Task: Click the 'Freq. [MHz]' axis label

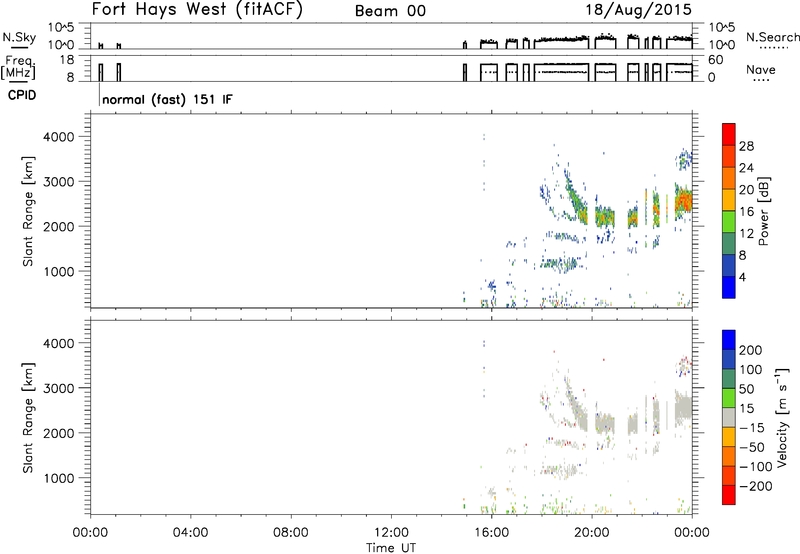Action: click(x=19, y=67)
